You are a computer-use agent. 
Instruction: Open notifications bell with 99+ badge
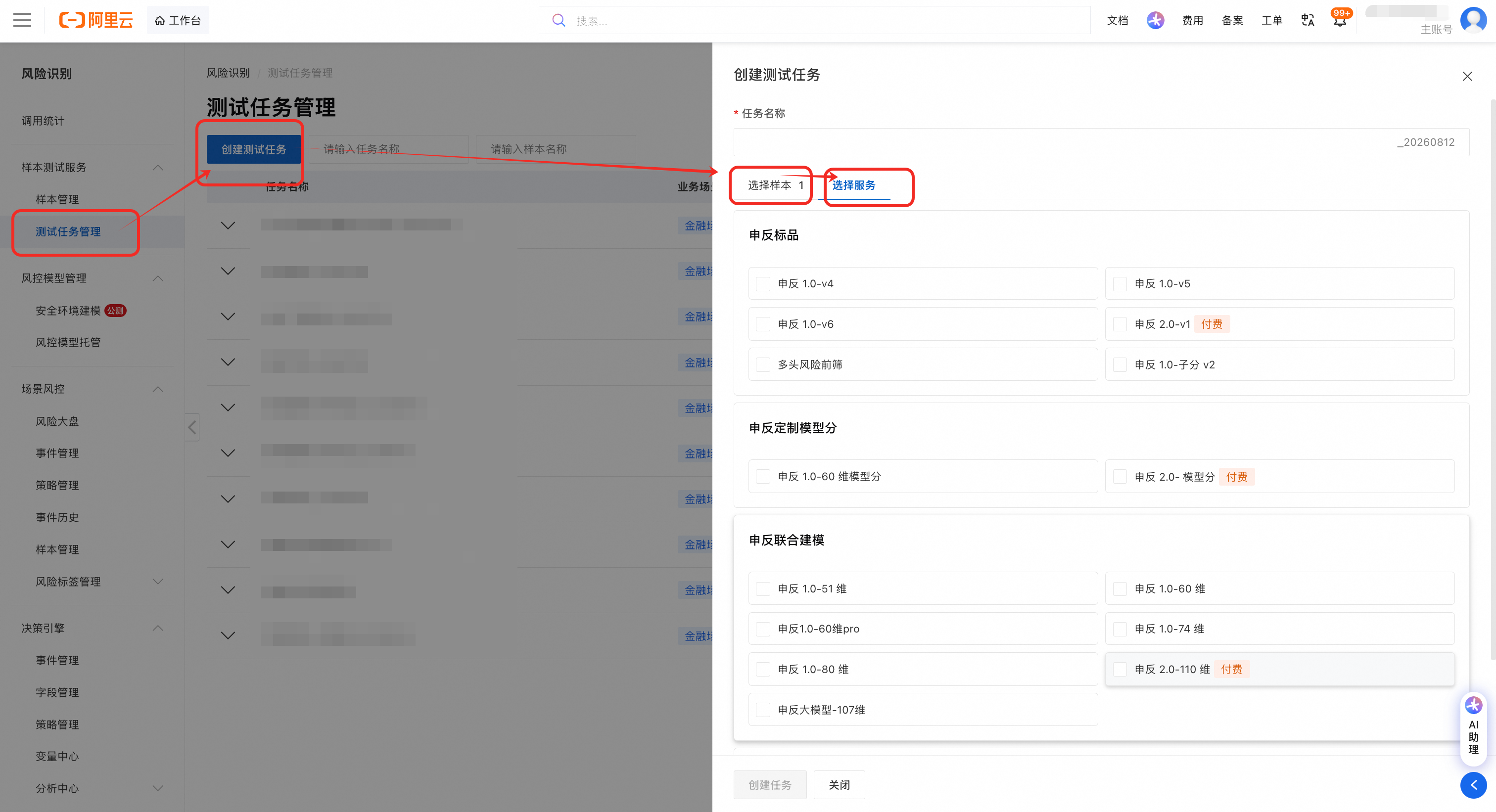pyautogui.click(x=1340, y=19)
